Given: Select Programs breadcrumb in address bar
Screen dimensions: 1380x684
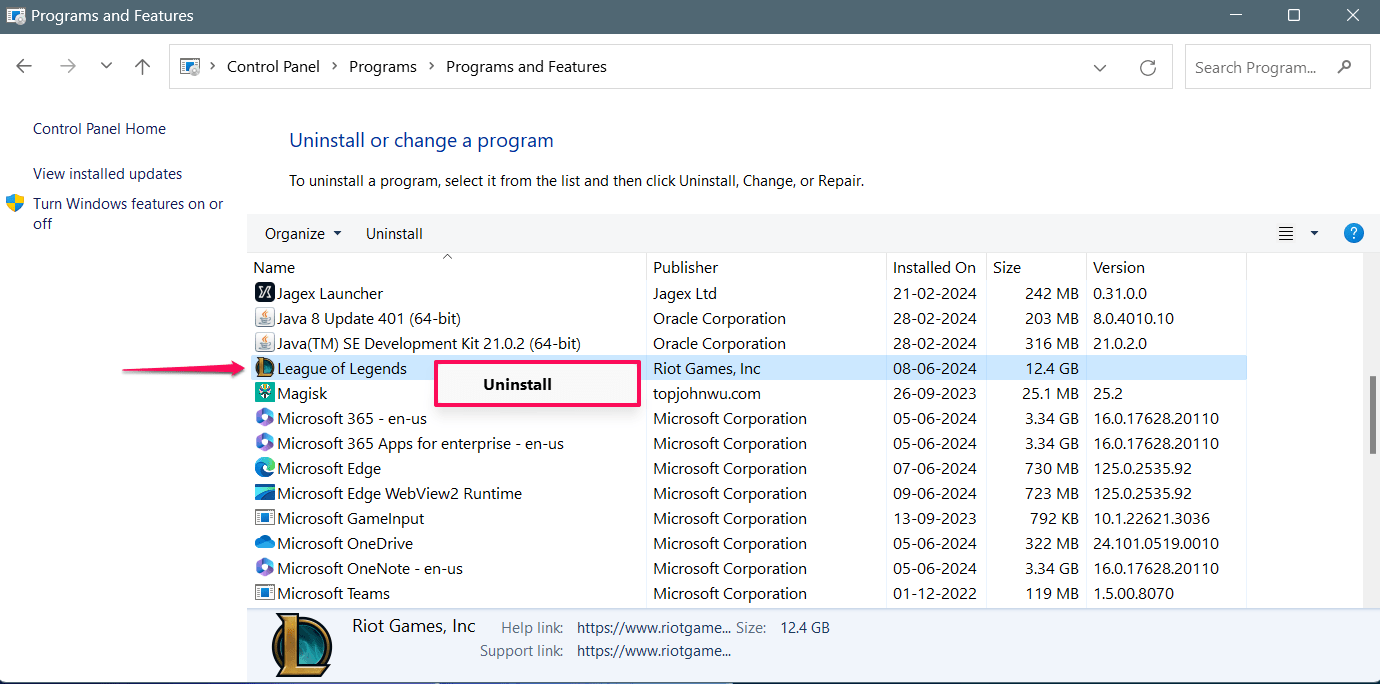Looking at the screenshot, I should pos(382,67).
